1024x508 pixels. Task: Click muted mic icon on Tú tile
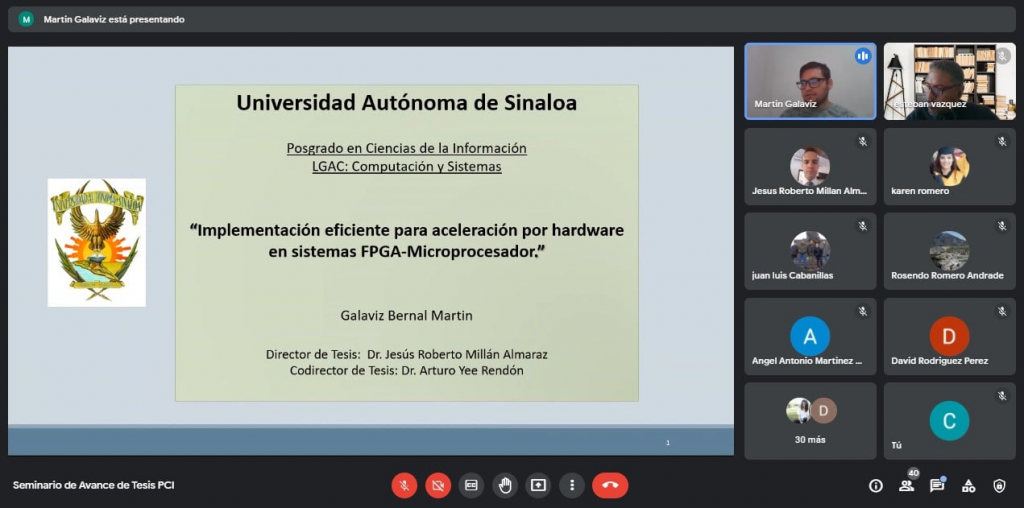click(1002, 396)
